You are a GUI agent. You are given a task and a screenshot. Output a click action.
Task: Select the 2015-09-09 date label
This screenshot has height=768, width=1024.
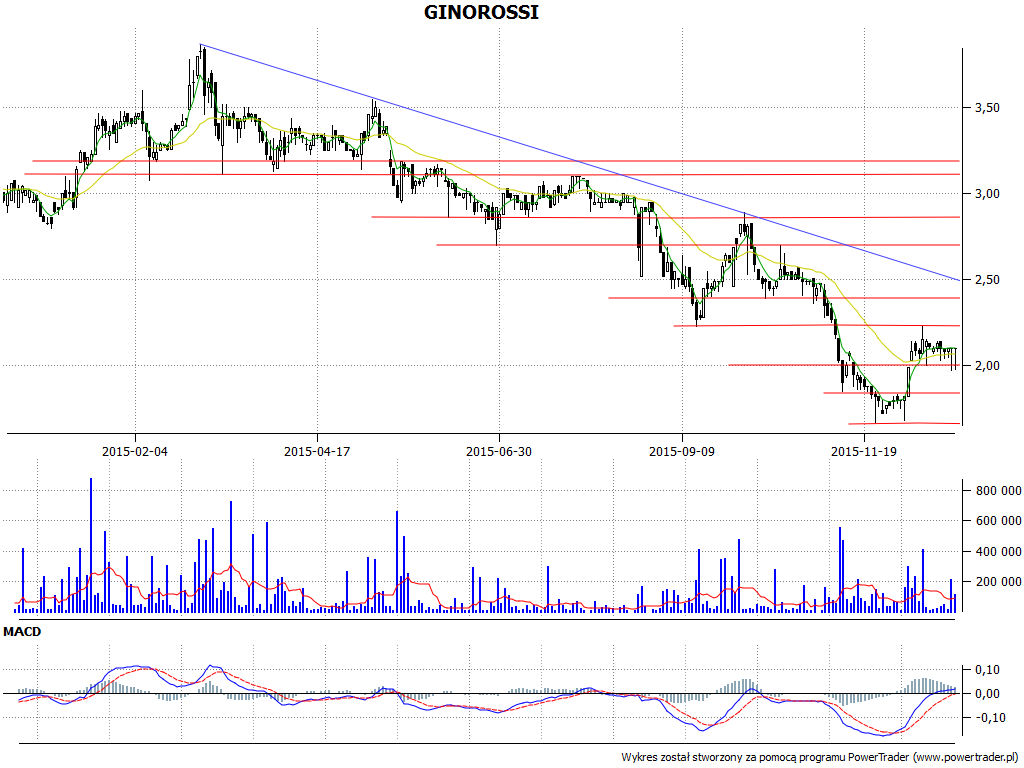(x=682, y=451)
